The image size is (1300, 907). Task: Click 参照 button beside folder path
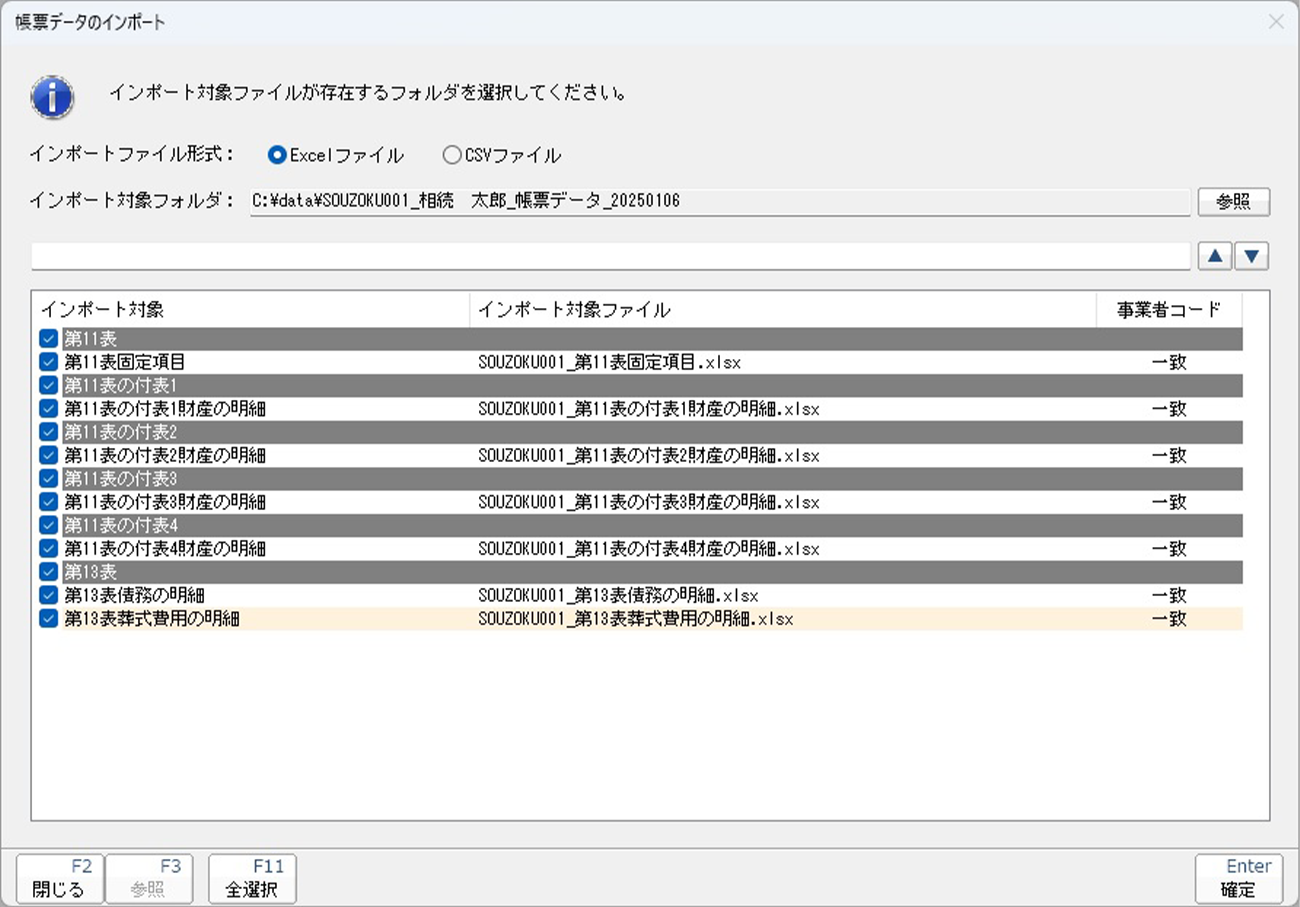1233,201
